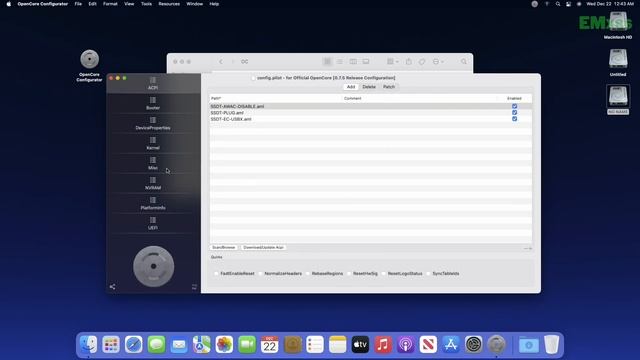The image size is (640, 360).
Task: Toggle Enabled checkbox for SSDT-PLUG.aml
Action: (x=514, y=112)
